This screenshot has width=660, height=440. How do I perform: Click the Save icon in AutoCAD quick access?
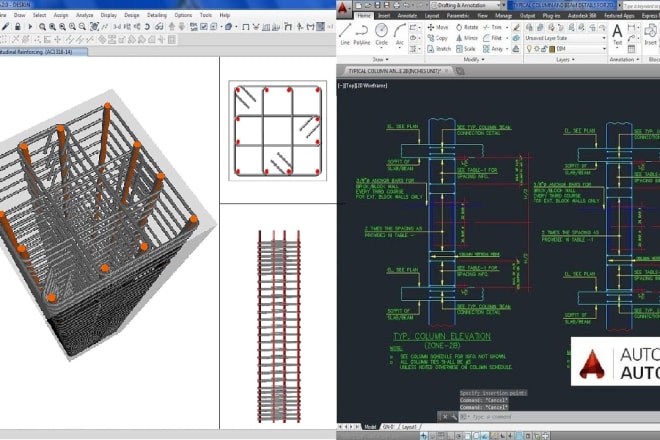[378, 5]
